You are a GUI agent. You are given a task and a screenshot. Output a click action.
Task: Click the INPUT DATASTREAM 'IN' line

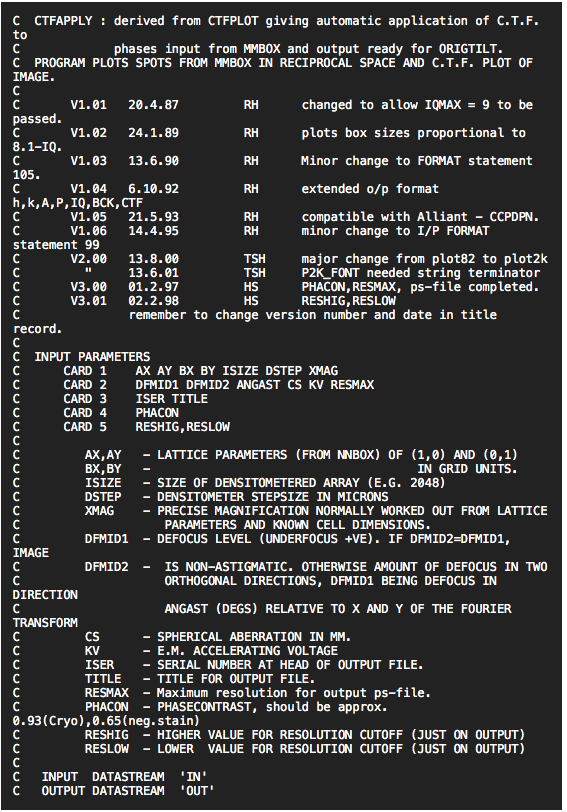coord(124,777)
